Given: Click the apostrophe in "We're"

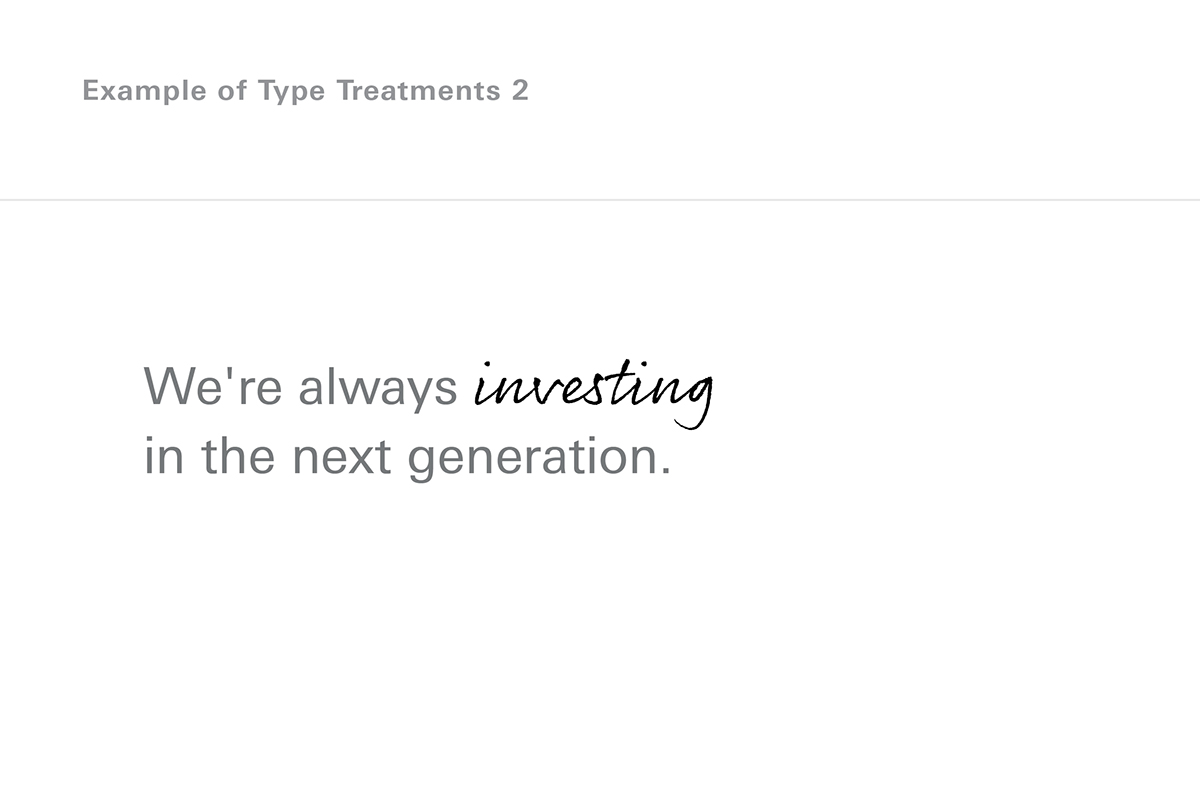Looking at the screenshot, I should 231,373.
